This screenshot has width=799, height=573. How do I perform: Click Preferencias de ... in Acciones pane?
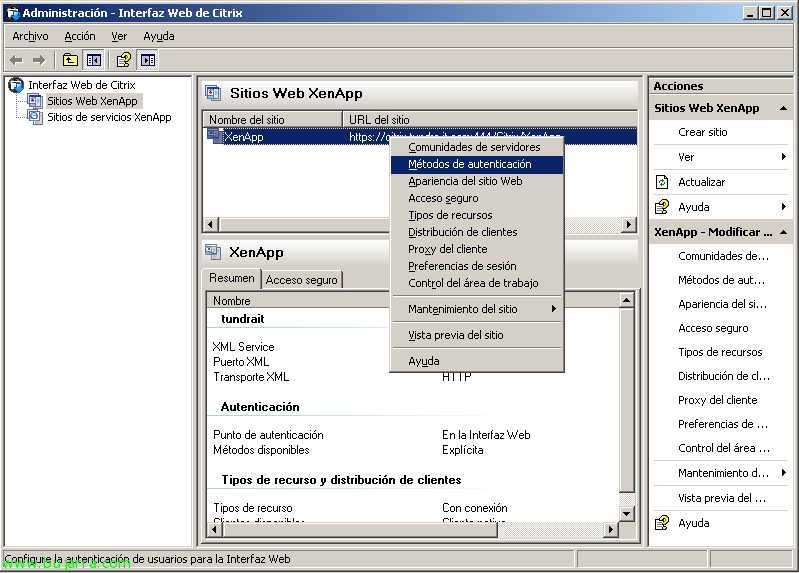coord(723,424)
